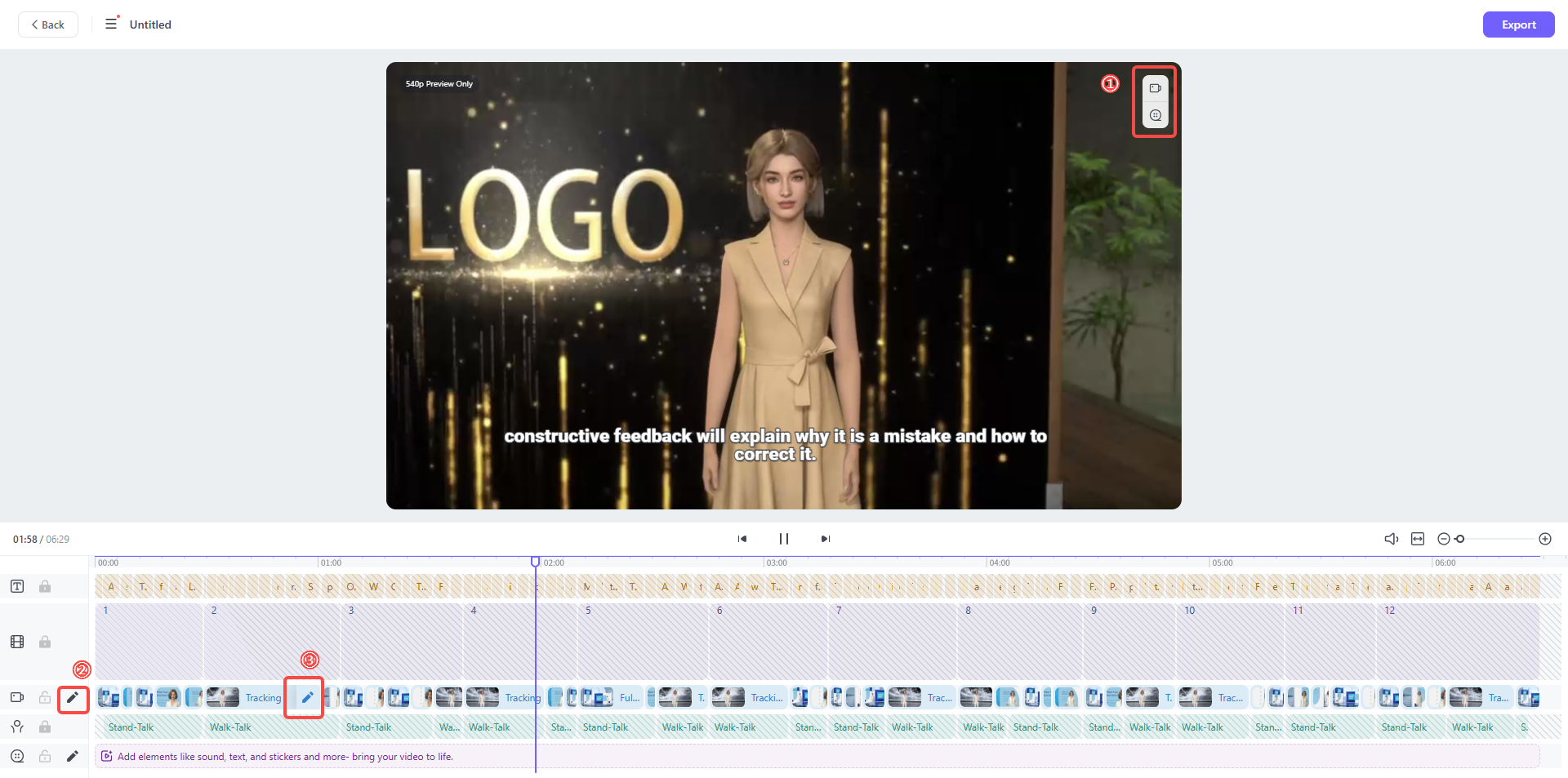Image resolution: width=1568 pixels, height=778 pixels.
Task: Select the camera track icon
Action: pyautogui.click(x=17, y=697)
